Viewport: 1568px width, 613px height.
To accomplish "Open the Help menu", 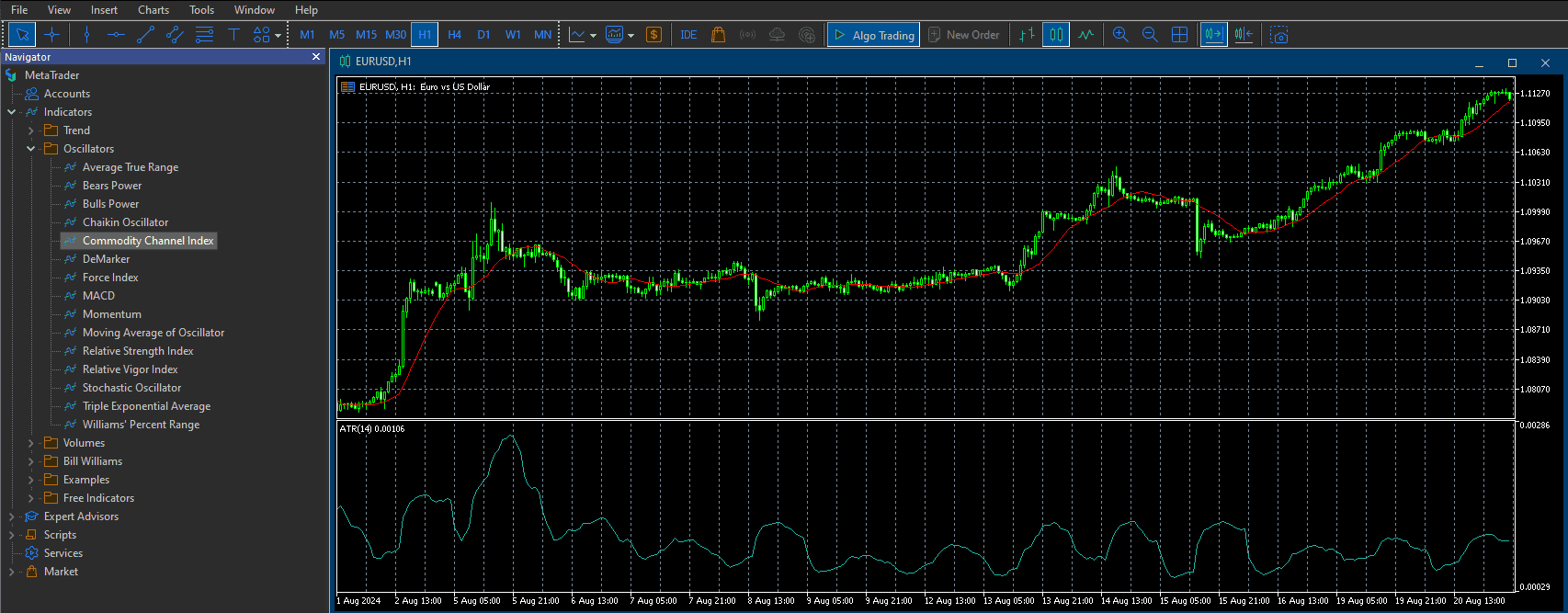I will [306, 10].
